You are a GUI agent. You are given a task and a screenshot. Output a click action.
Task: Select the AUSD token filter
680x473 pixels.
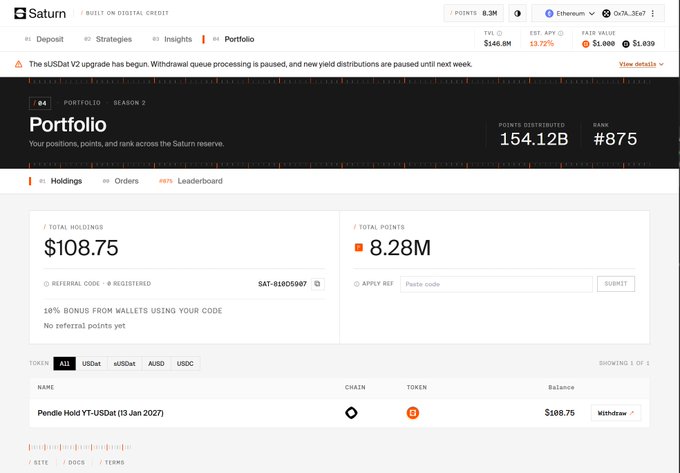(x=156, y=364)
